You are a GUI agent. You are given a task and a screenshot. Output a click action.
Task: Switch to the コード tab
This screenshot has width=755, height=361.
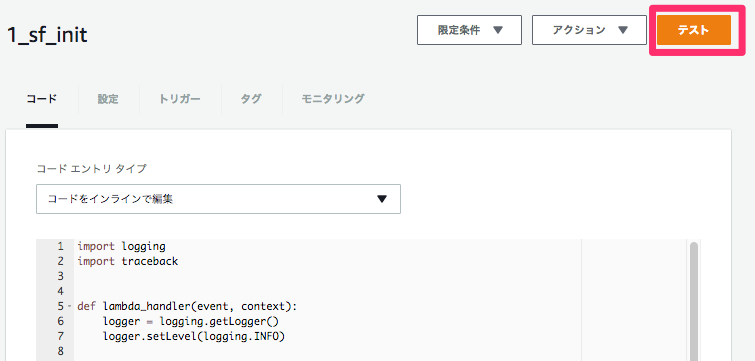pos(42,99)
